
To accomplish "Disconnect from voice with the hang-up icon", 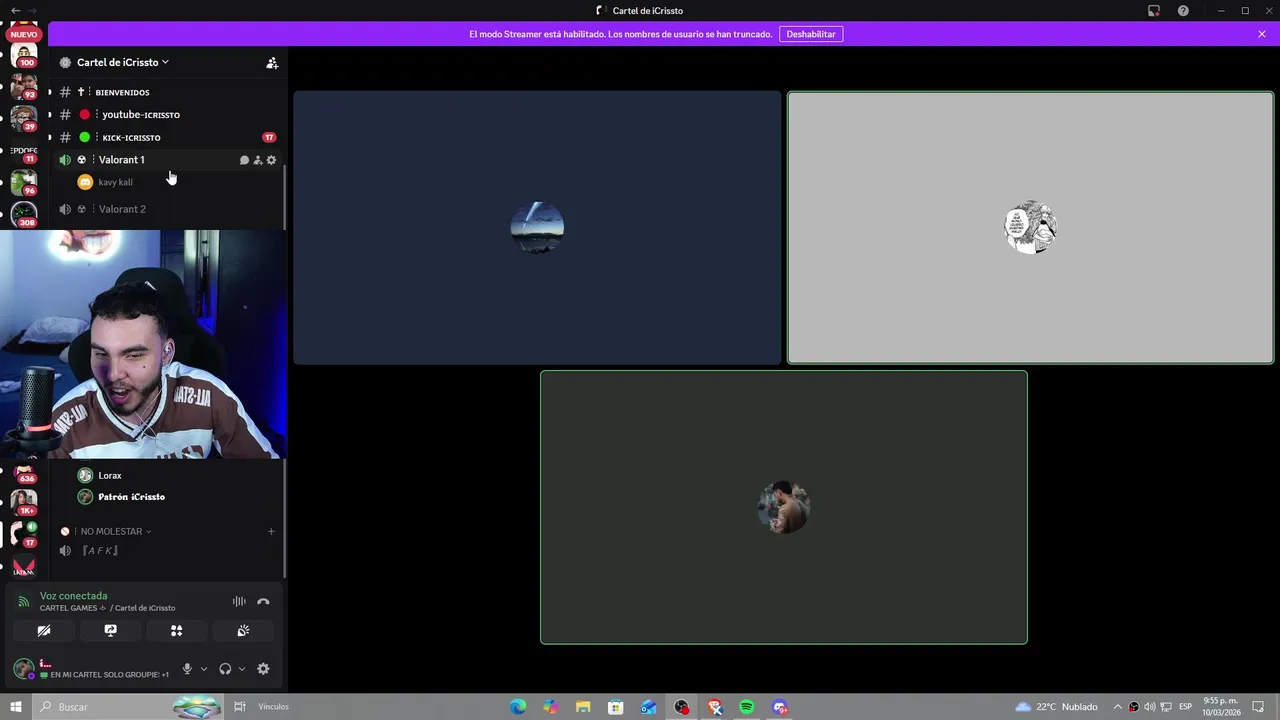I will point(263,601).
